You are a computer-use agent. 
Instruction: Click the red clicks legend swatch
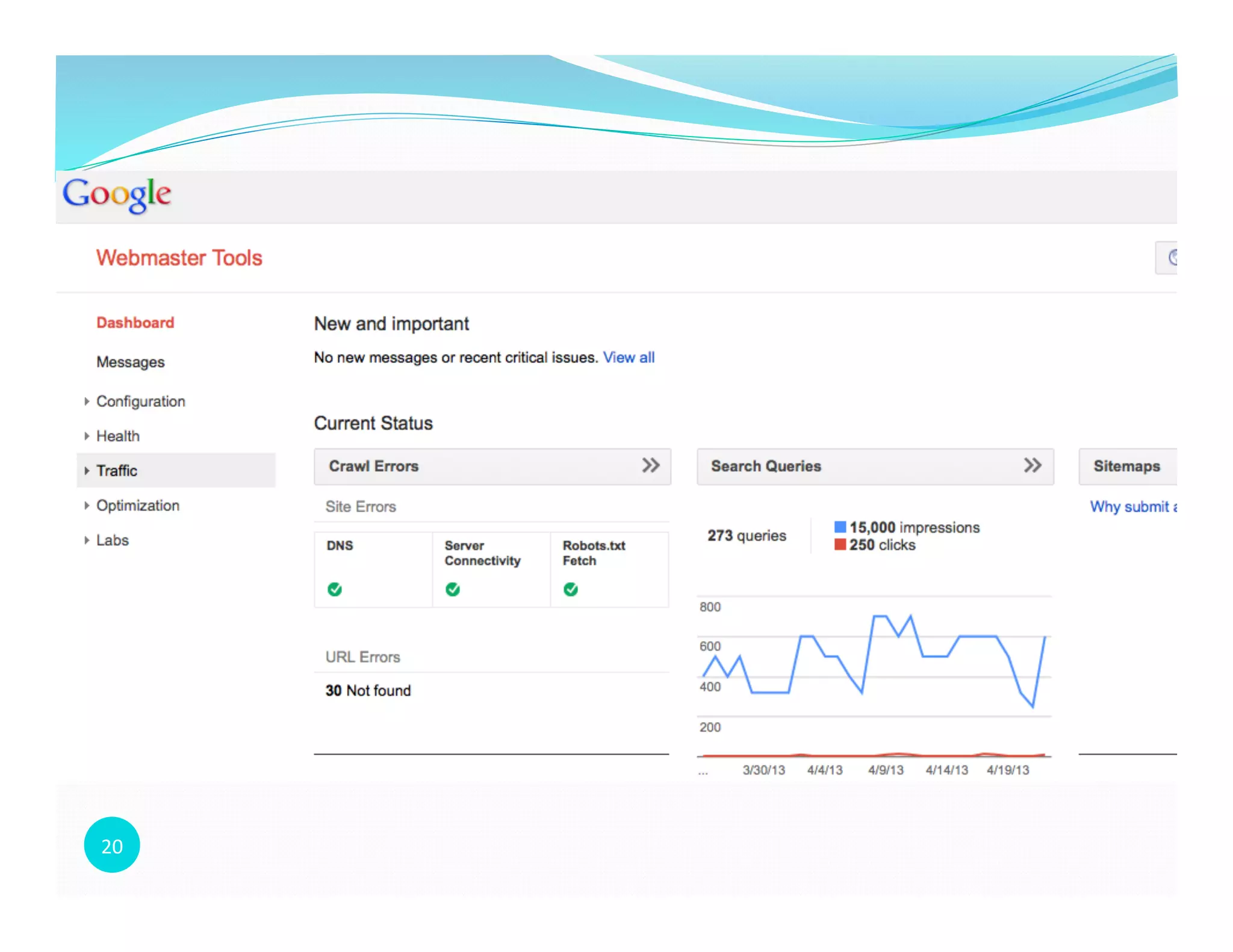tap(840, 545)
